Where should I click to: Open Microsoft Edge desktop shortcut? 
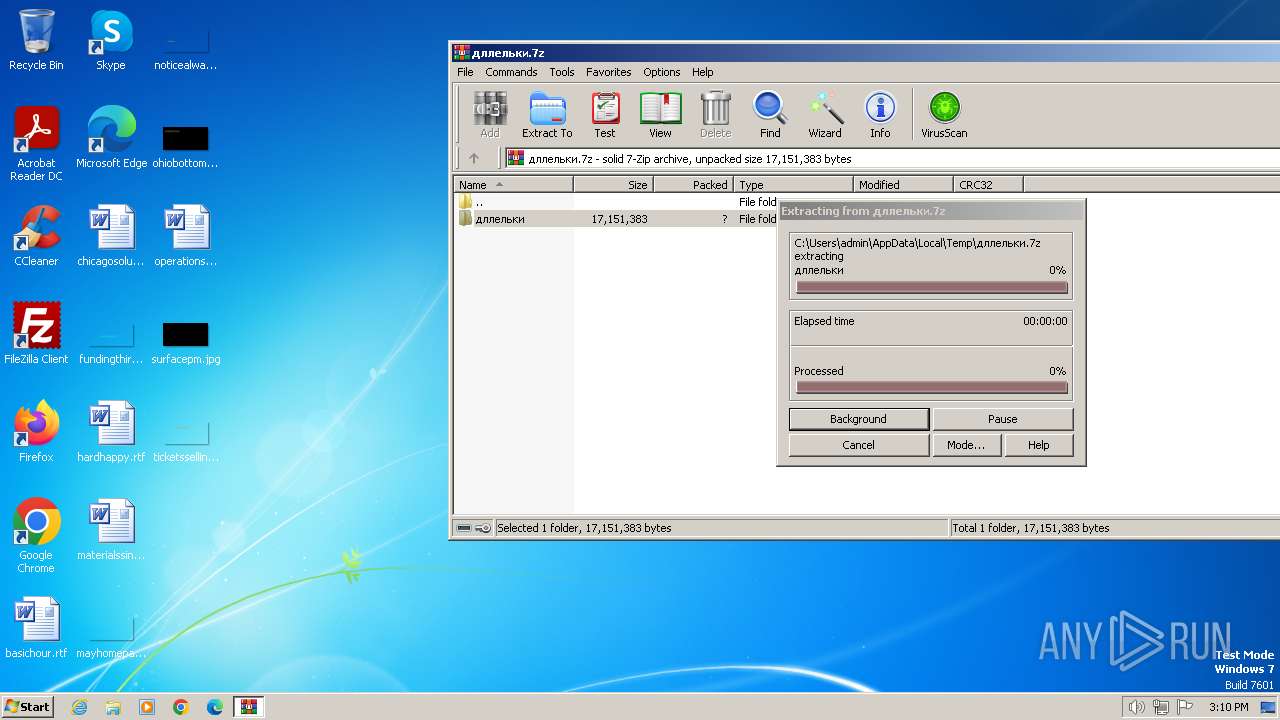point(111,138)
